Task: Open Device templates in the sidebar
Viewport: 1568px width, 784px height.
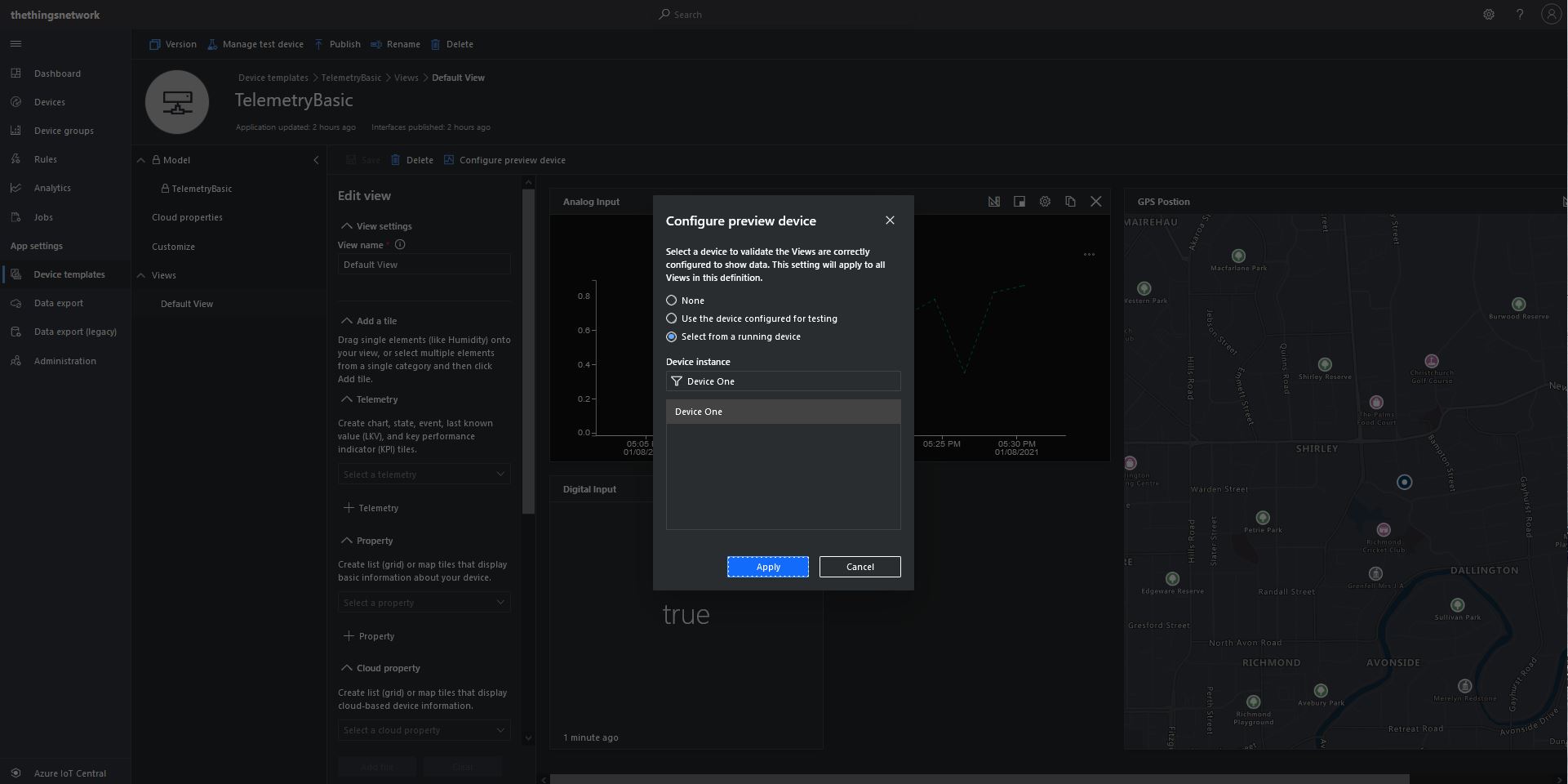Action: [69, 274]
